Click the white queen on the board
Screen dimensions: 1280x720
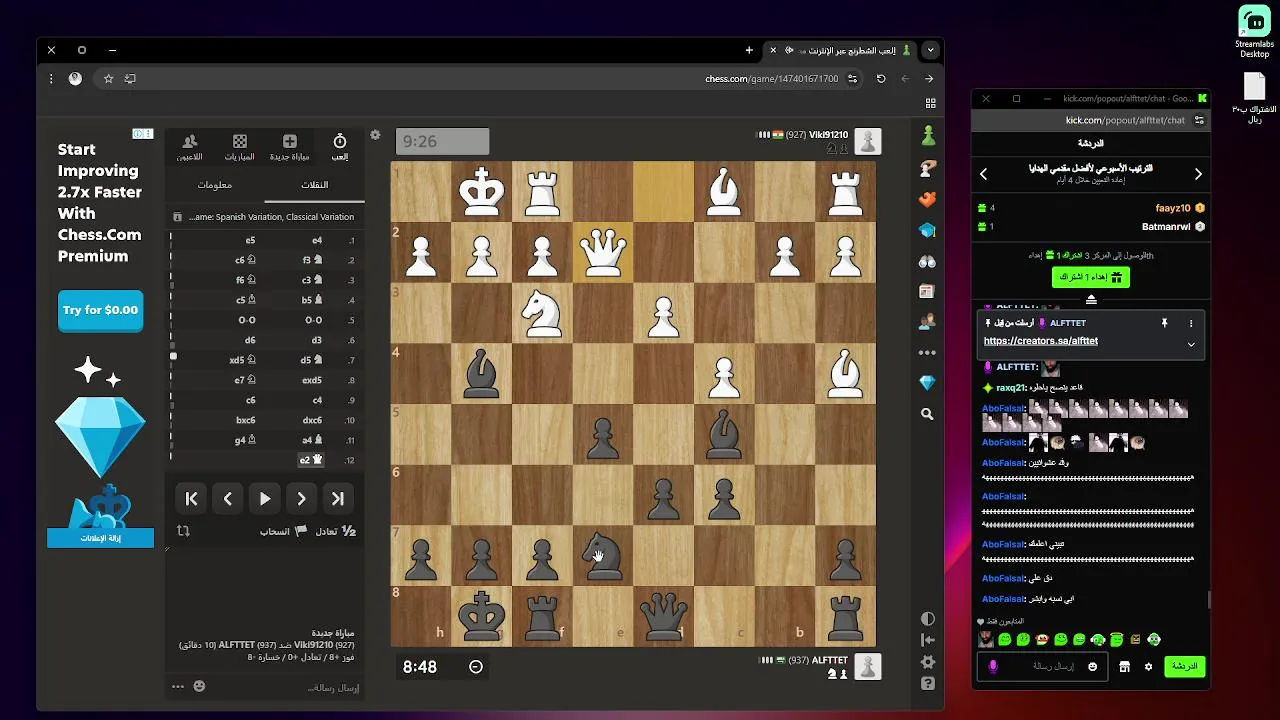click(602, 253)
